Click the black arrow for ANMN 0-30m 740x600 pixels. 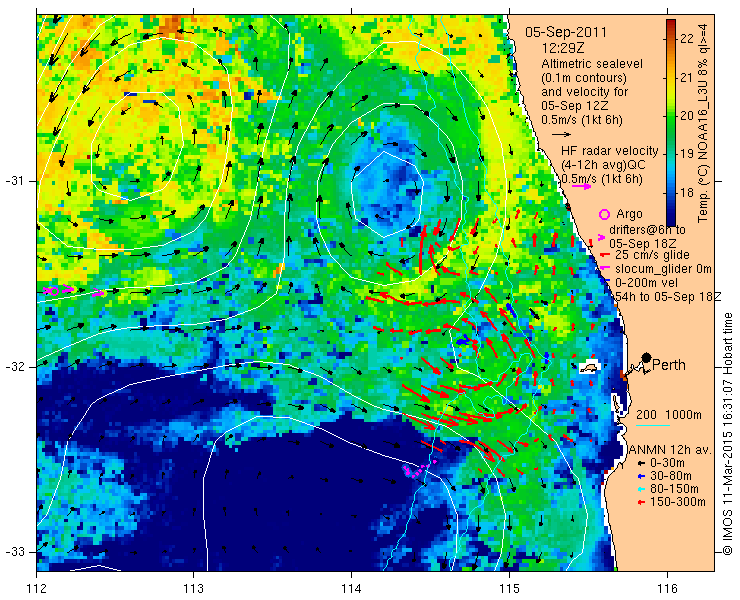tap(640, 464)
